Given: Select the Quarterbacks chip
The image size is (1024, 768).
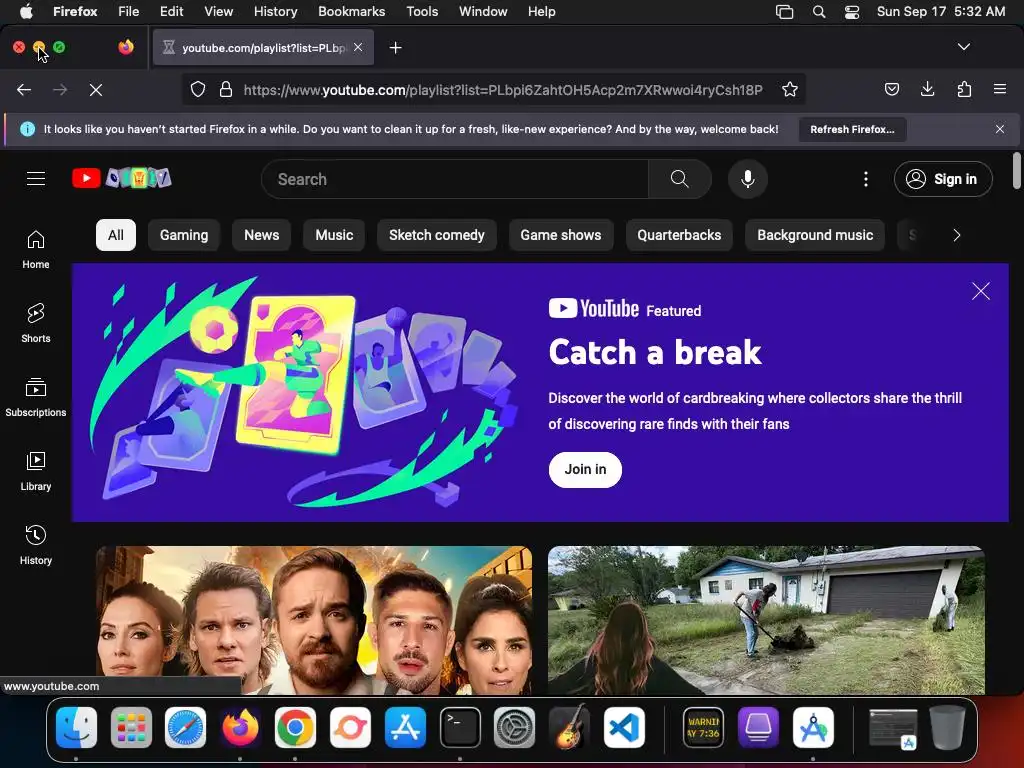Looking at the screenshot, I should 679,235.
